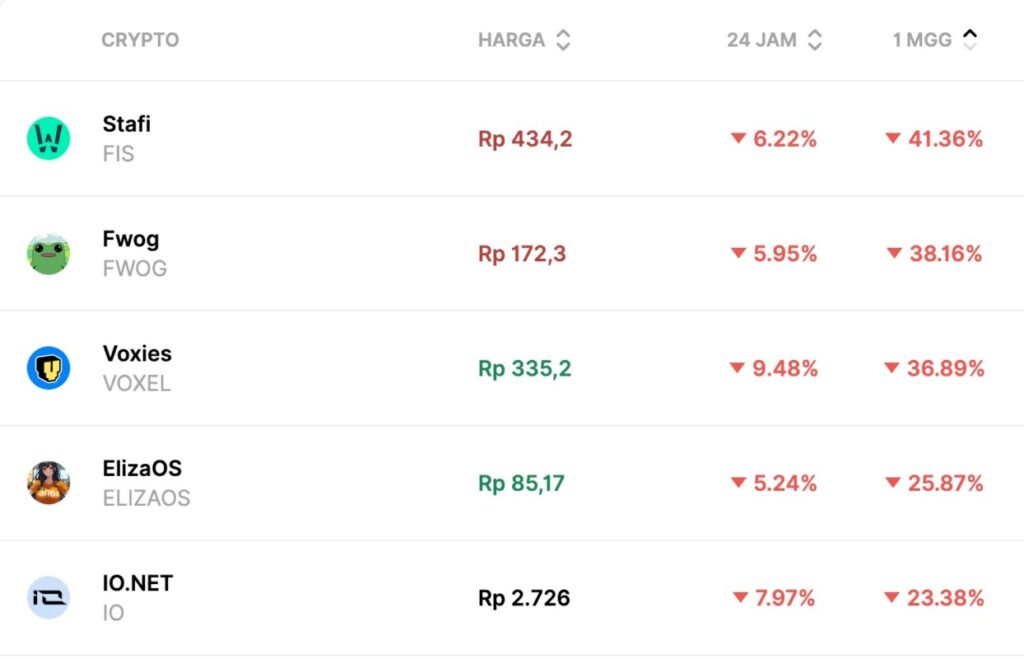Click the Rp 2.726 price value

pos(524,598)
